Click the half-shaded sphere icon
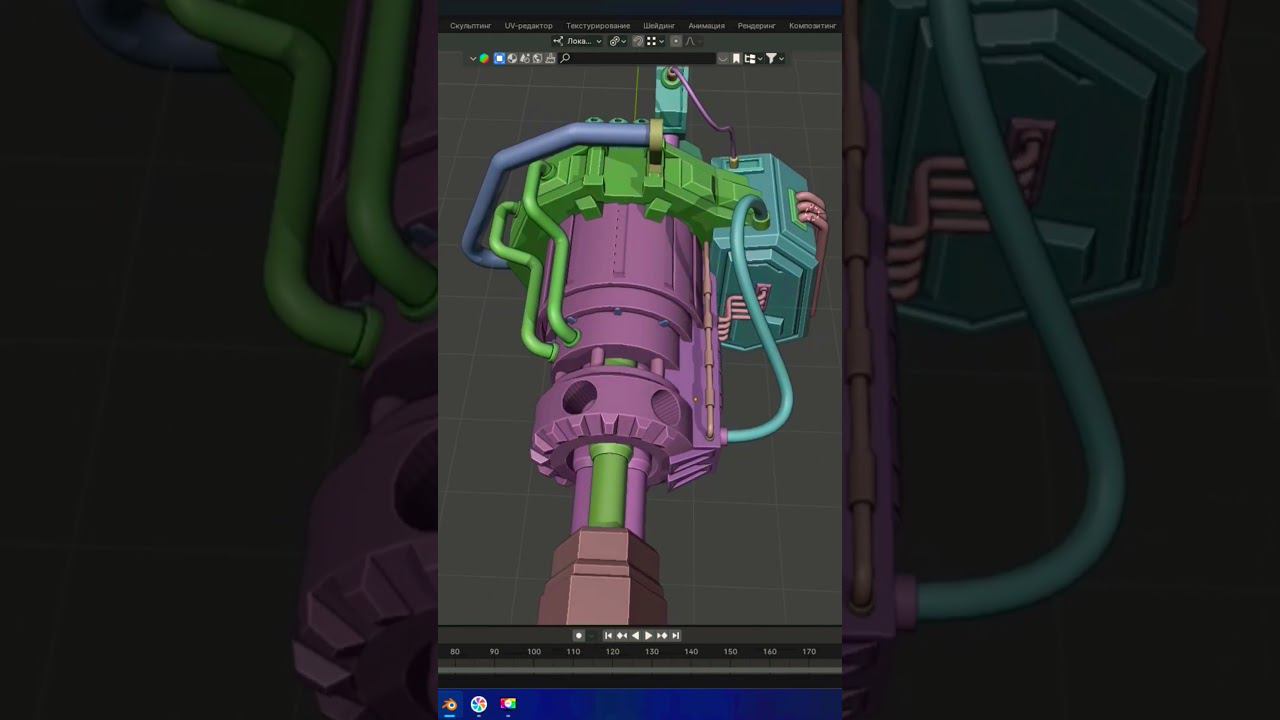 coord(512,58)
